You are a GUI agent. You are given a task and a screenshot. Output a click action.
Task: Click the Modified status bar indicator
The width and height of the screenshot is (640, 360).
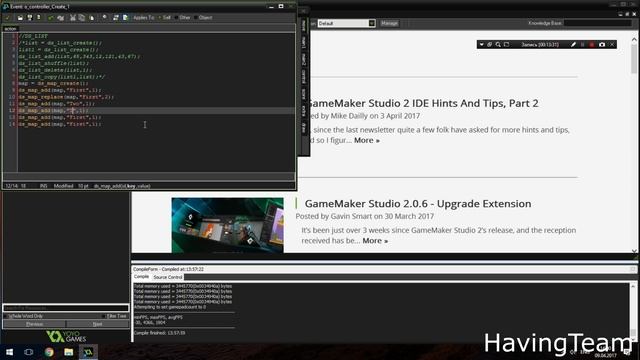[63, 186]
